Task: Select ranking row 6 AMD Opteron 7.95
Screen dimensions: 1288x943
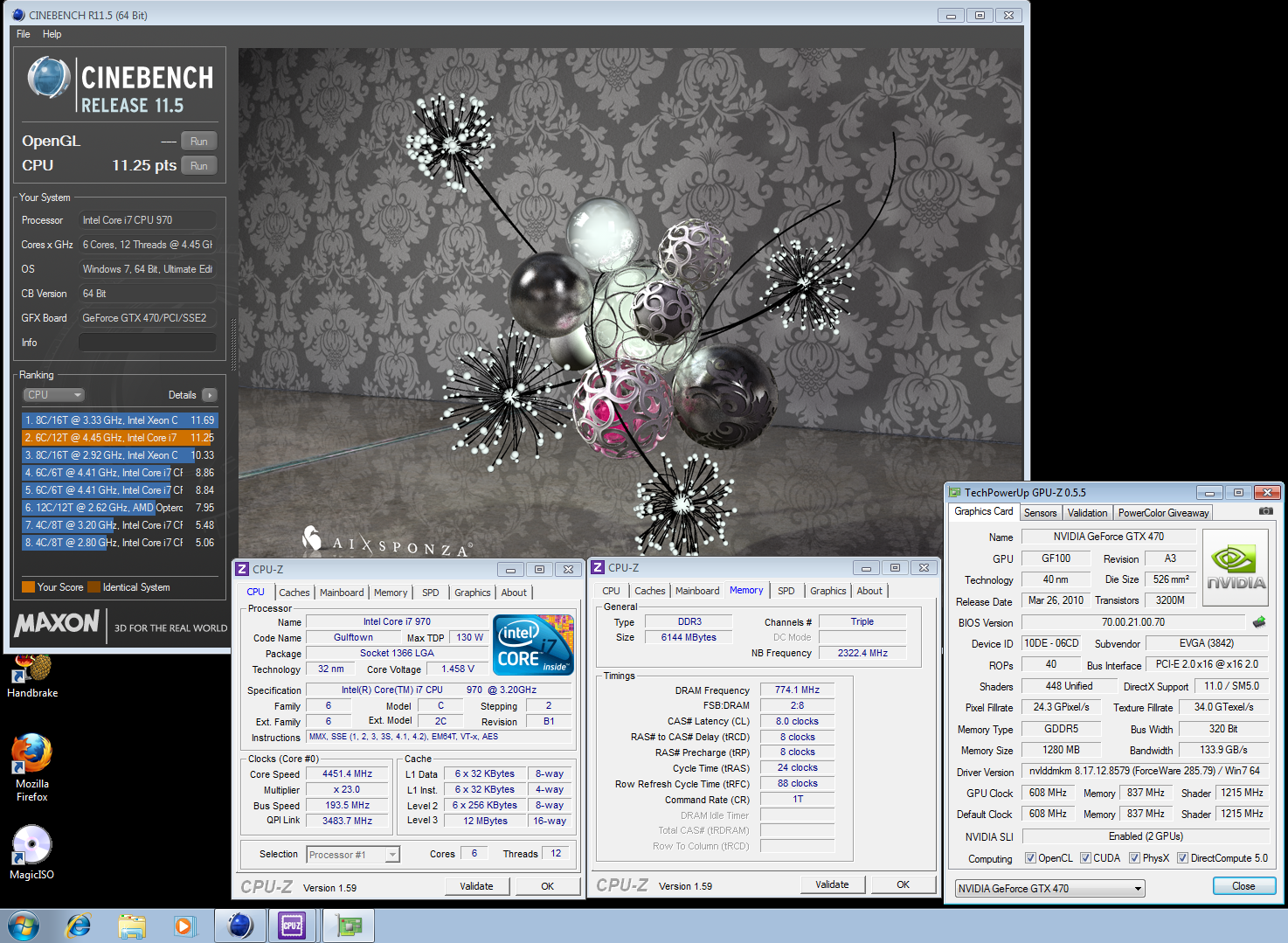Action: tap(120, 508)
